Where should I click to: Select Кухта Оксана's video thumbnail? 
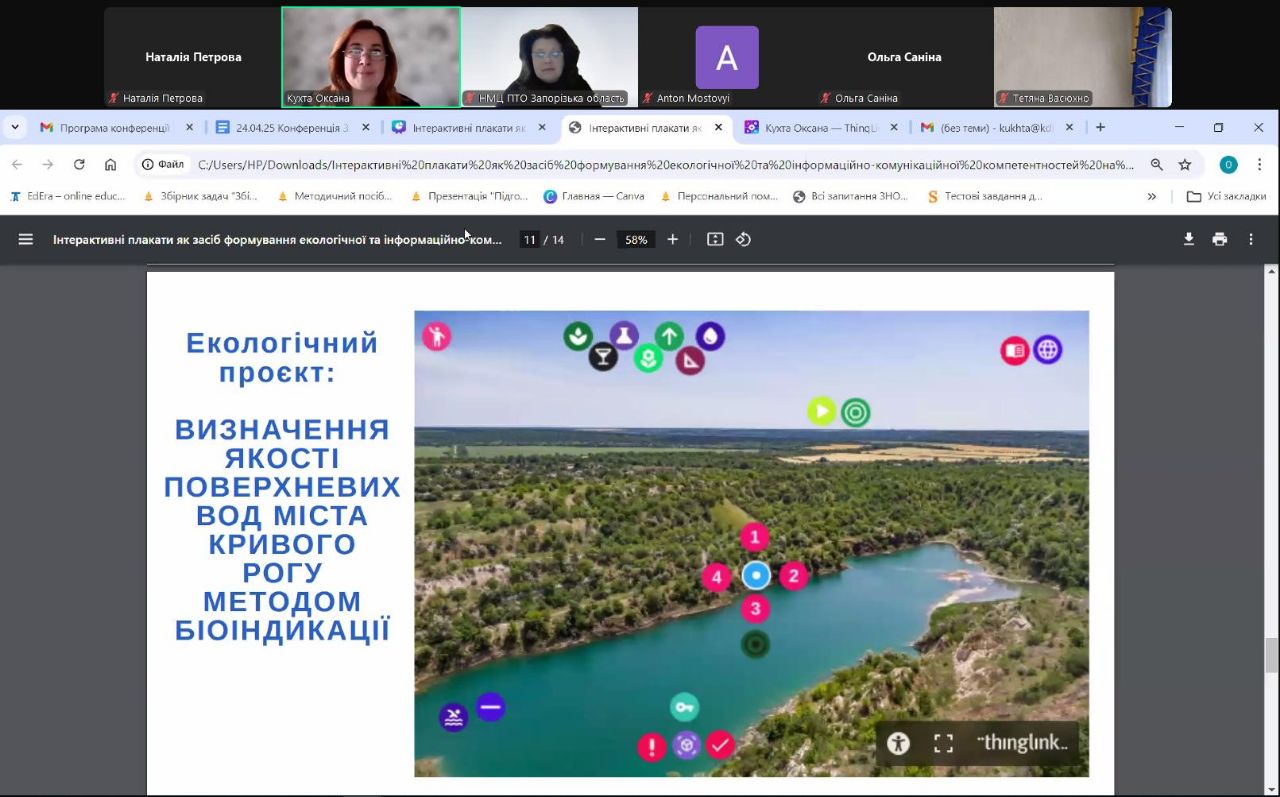click(371, 57)
